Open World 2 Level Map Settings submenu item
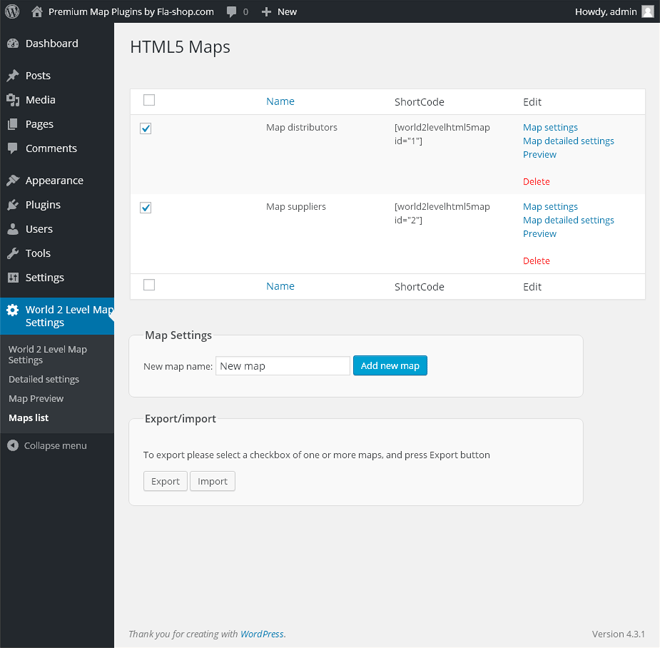The width and height of the screenshot is (660, 648). (48, 355)
